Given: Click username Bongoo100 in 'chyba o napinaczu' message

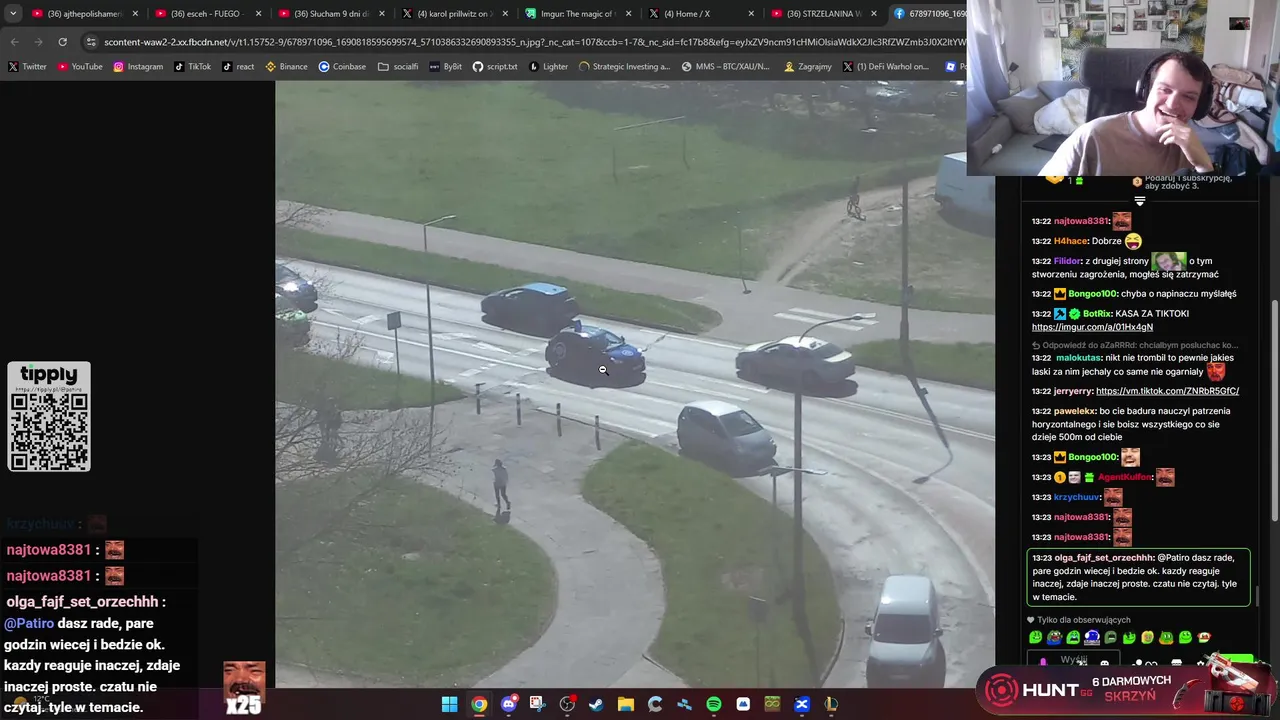Looking at the screenshot, I should coord(1092,294).
